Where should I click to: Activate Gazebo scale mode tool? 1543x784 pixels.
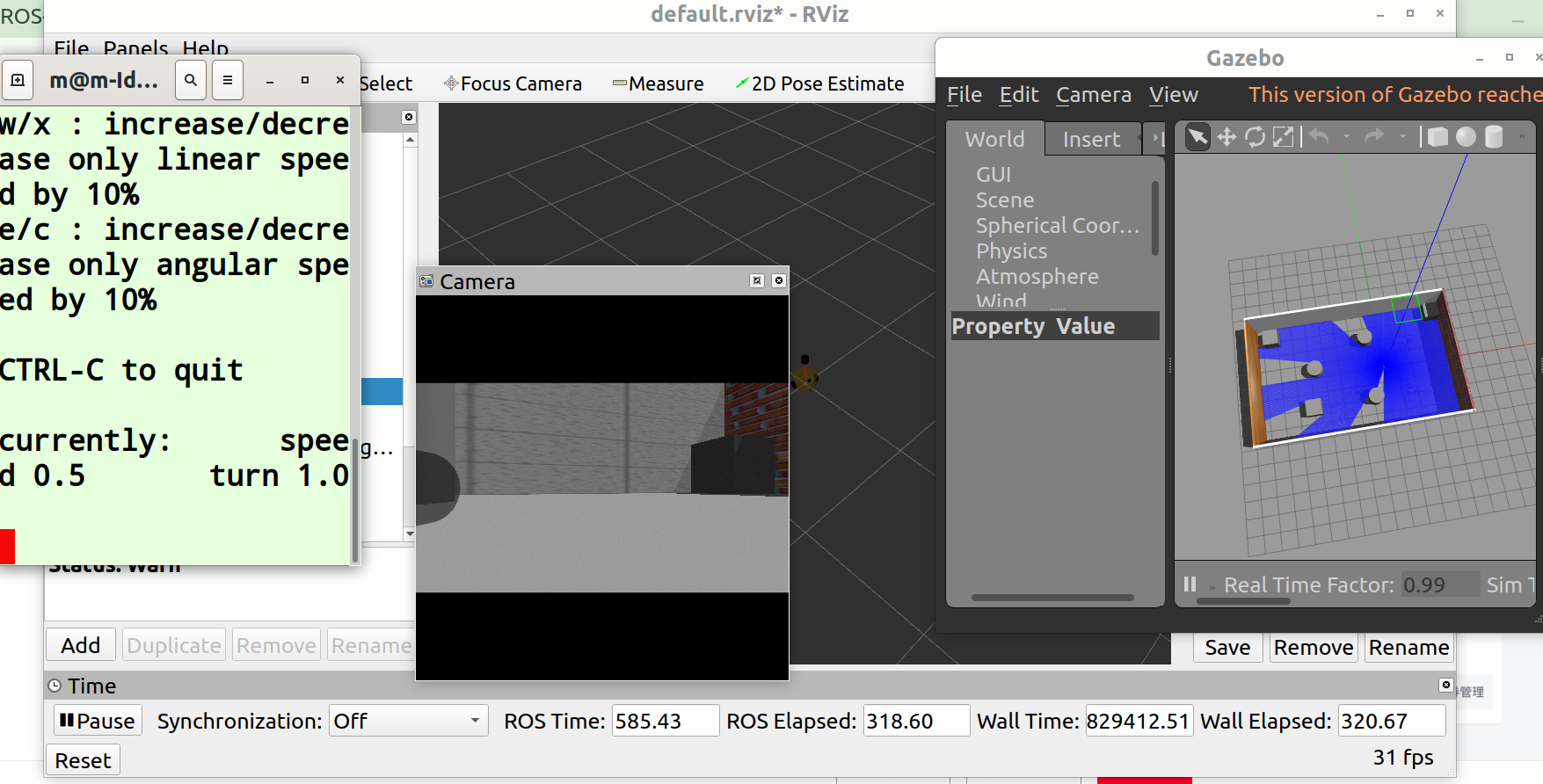tap(1284, 137)
